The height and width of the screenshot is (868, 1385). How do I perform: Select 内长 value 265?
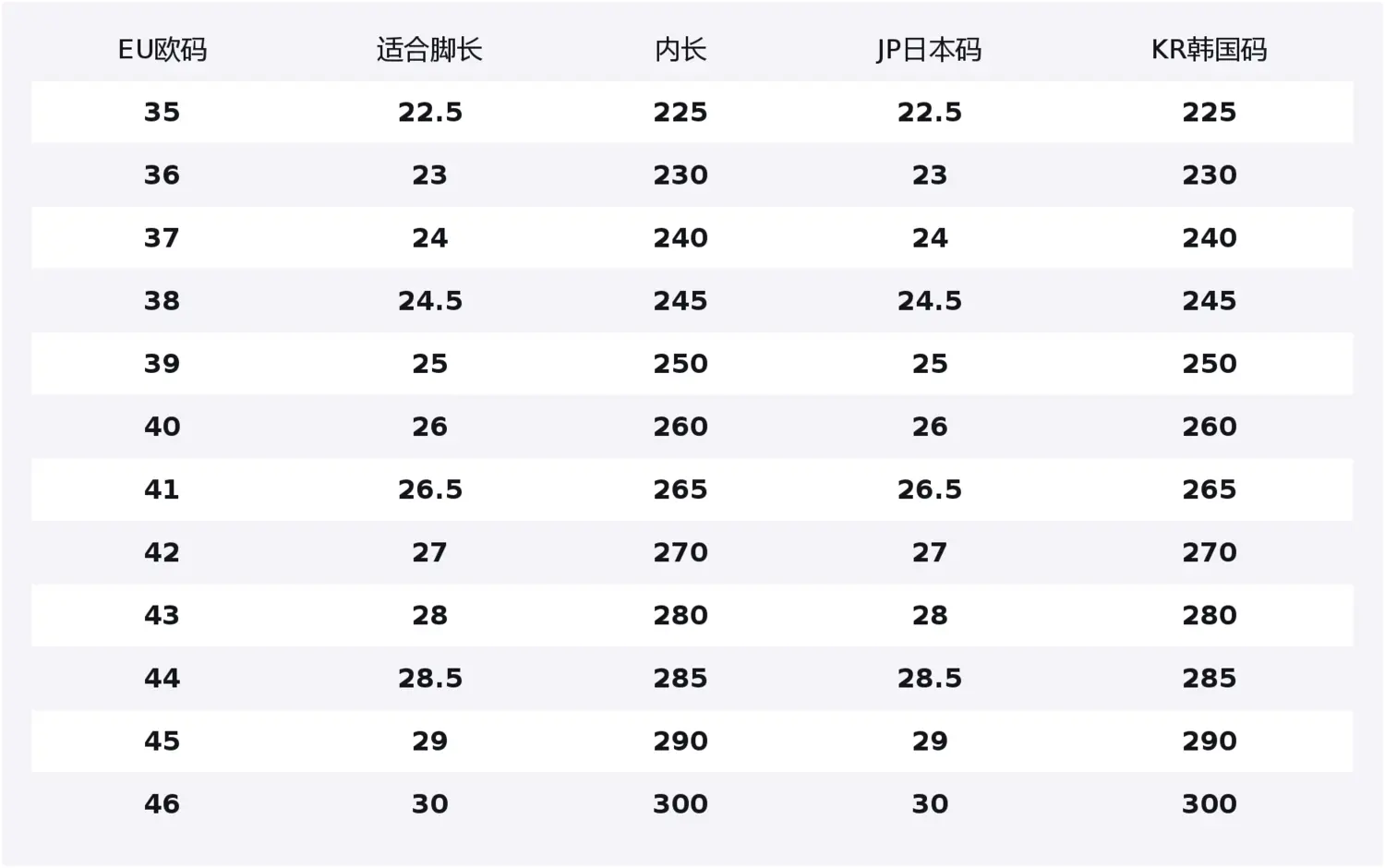(680, 489)
